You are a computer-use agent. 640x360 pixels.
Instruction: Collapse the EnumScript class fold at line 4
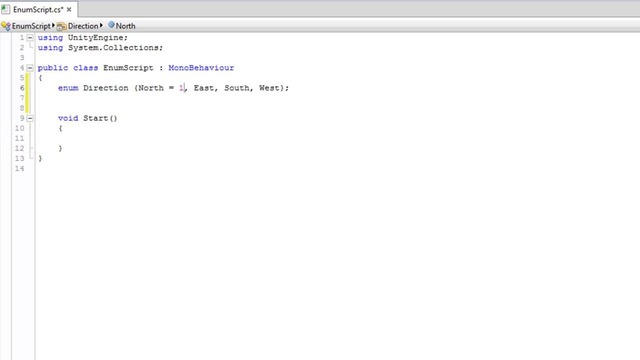[30, 68]
